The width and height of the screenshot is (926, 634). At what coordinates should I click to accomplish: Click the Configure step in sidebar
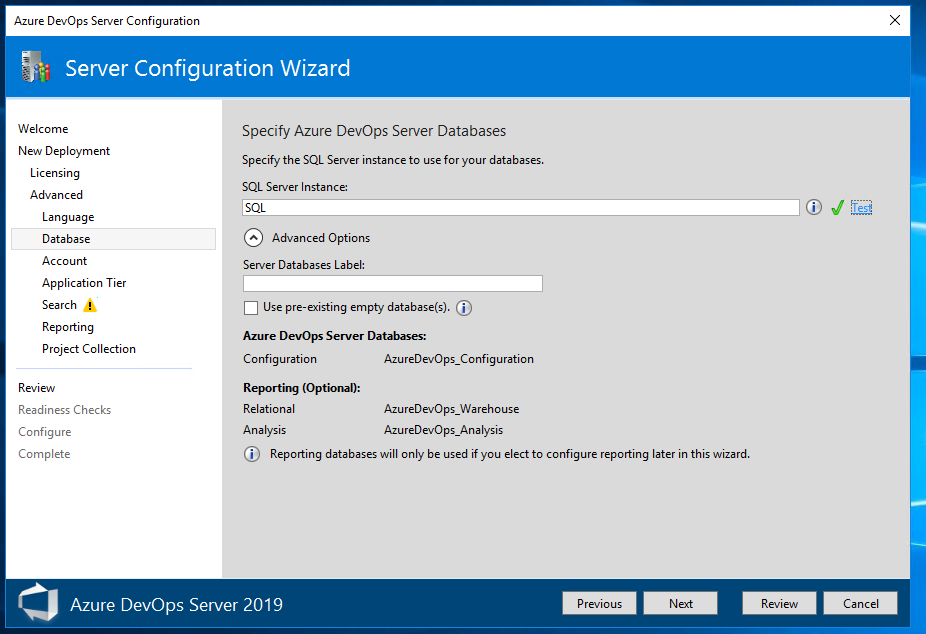pos(45,432)
